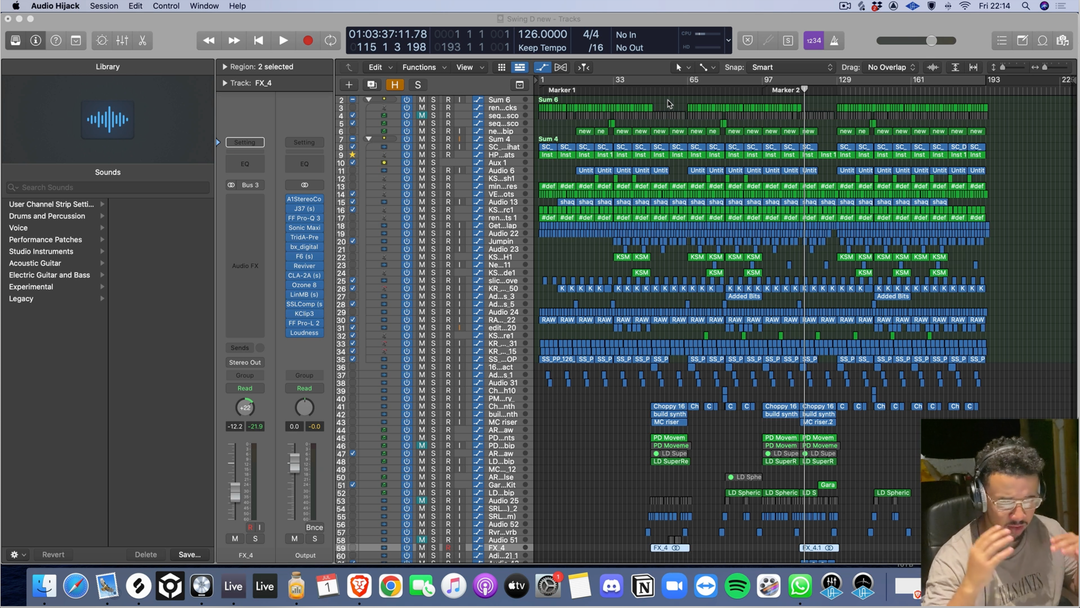Adjust the master volume slider
Screen dimensions: 1080x608
(x=931, y=41)
